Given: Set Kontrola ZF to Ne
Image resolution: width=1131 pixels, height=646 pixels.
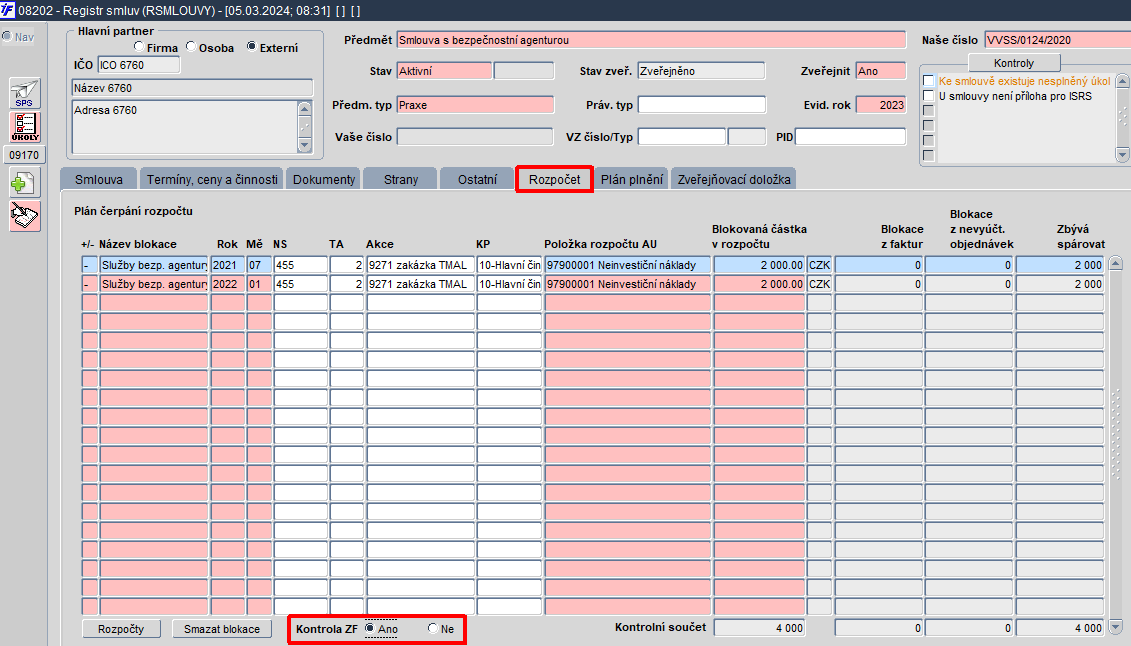Looking at the screenshot, I should (433, 629).
